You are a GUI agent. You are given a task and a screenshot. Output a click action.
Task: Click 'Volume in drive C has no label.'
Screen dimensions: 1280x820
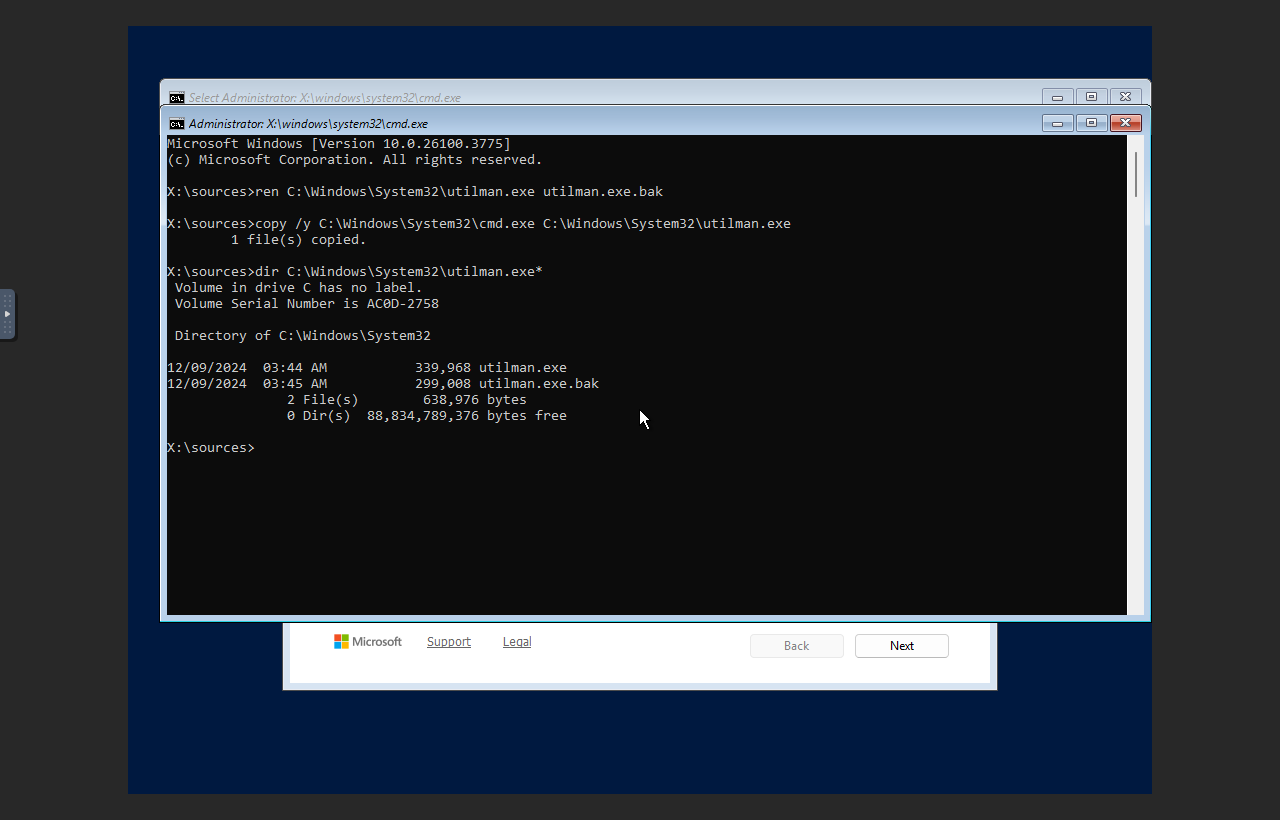point(299,288)
